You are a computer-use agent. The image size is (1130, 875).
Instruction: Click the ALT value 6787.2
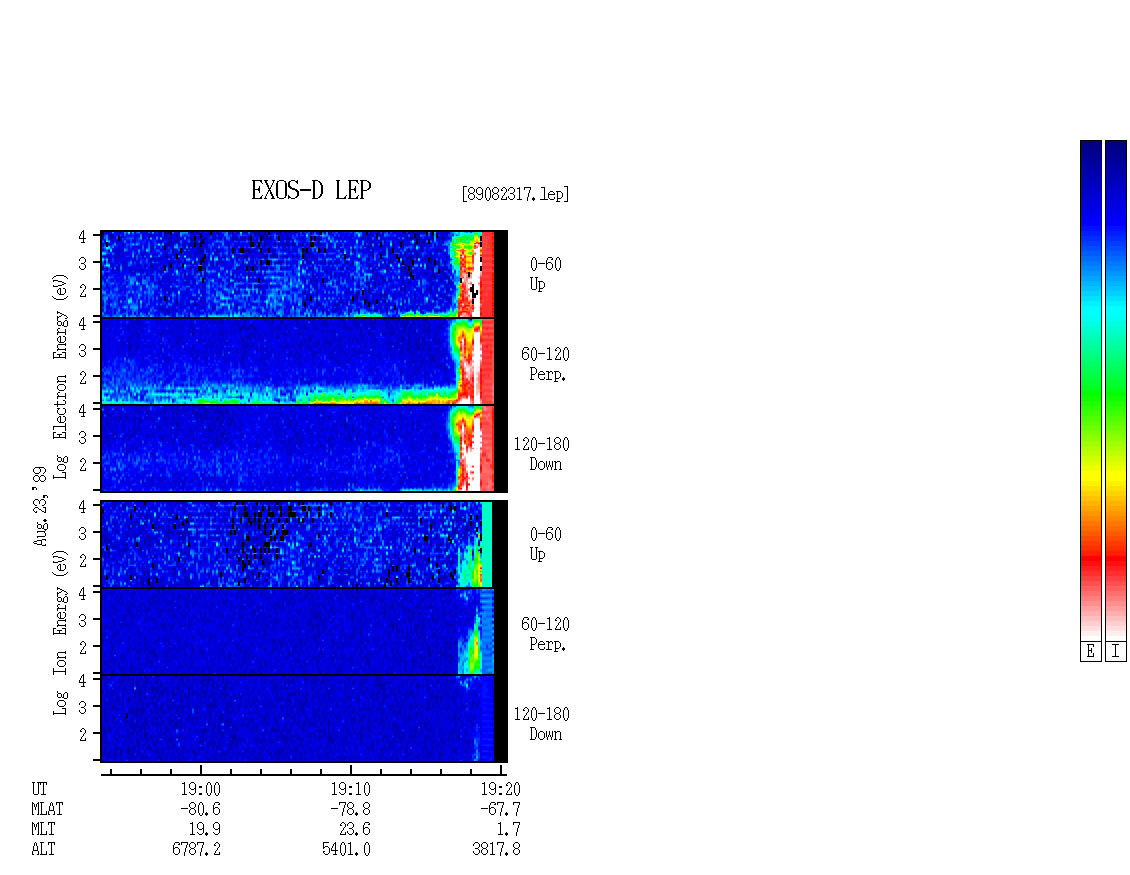pos(196,849)
